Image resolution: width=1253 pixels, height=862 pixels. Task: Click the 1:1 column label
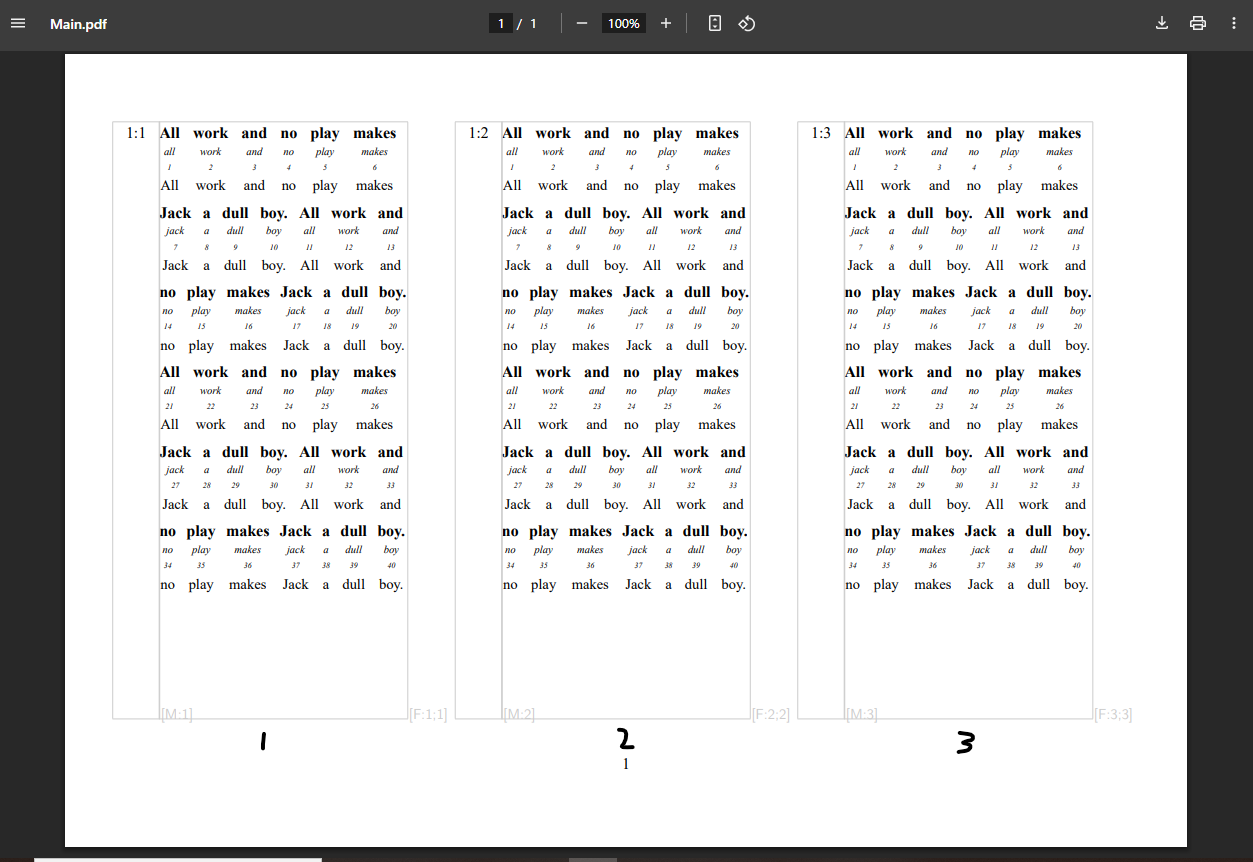[x=136, y=133]
